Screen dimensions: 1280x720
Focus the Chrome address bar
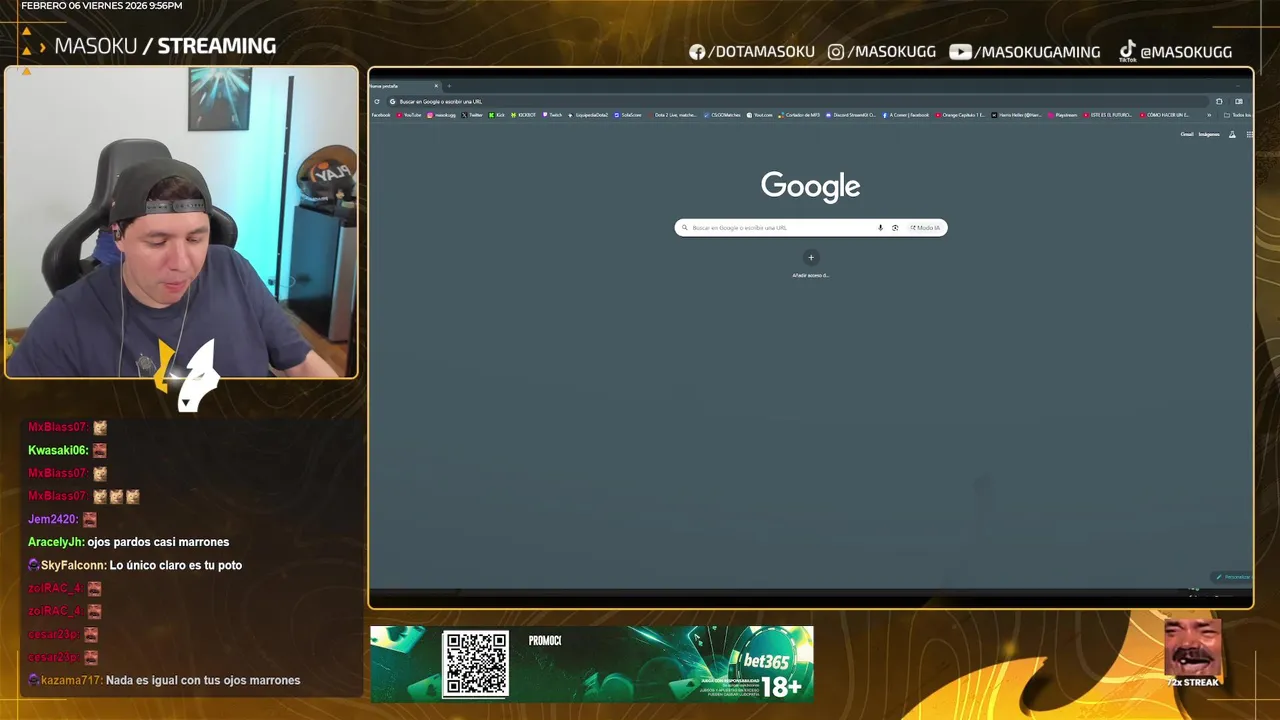(800, 101)
